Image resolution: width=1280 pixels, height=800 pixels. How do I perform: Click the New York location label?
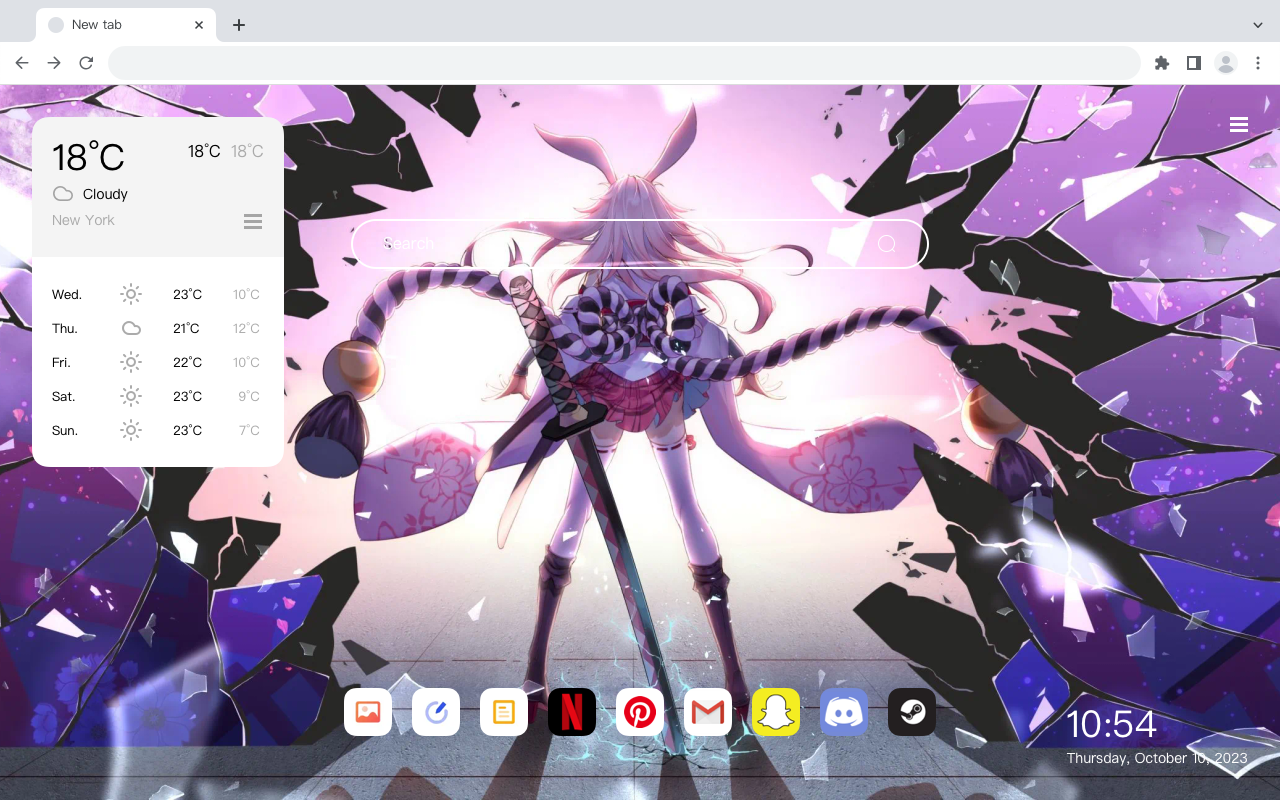83,220
